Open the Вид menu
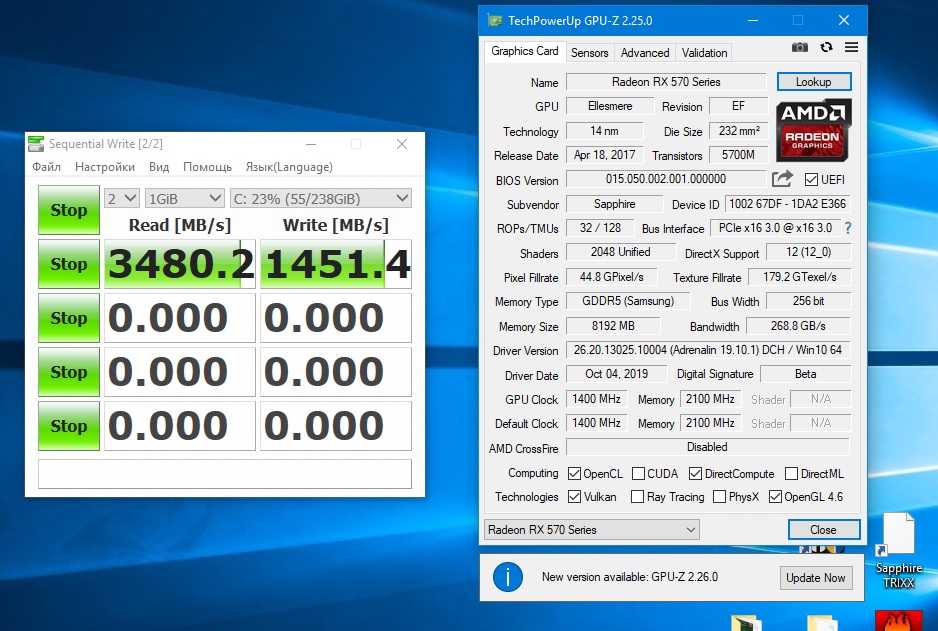 click(159, 167)
